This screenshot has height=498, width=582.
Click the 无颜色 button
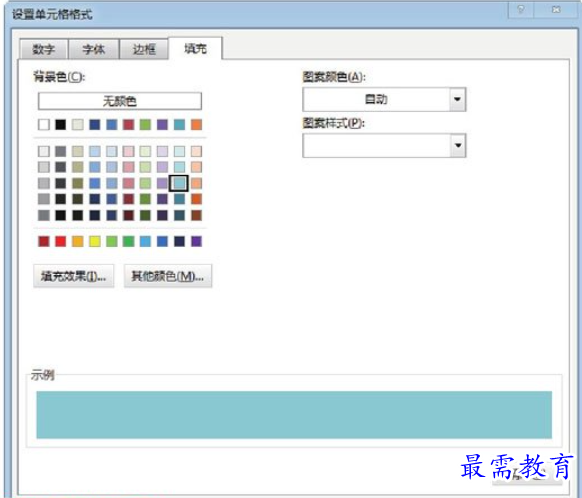(x=120, y=101)
